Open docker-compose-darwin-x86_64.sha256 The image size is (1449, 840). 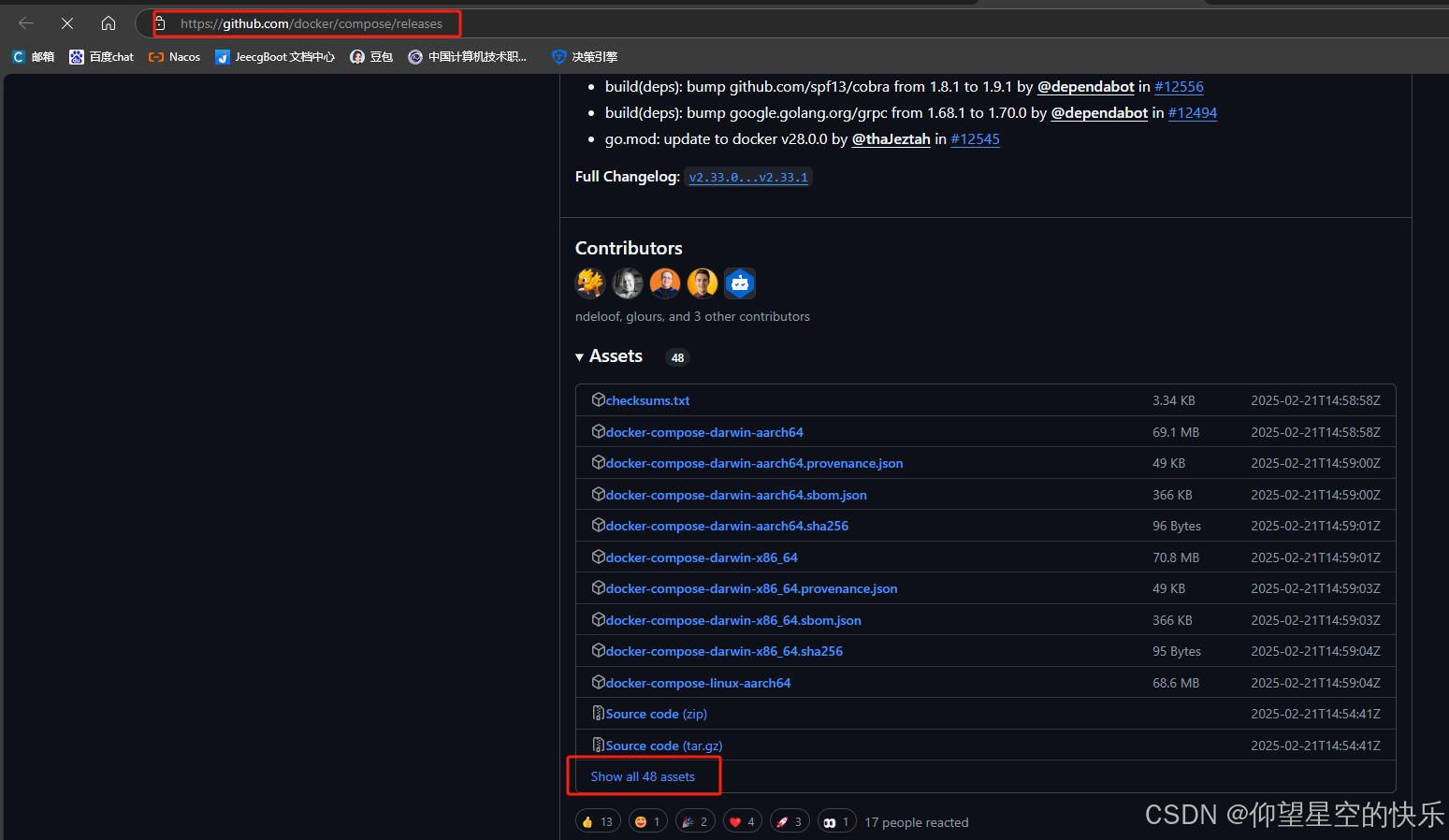(x=724, y=651)
